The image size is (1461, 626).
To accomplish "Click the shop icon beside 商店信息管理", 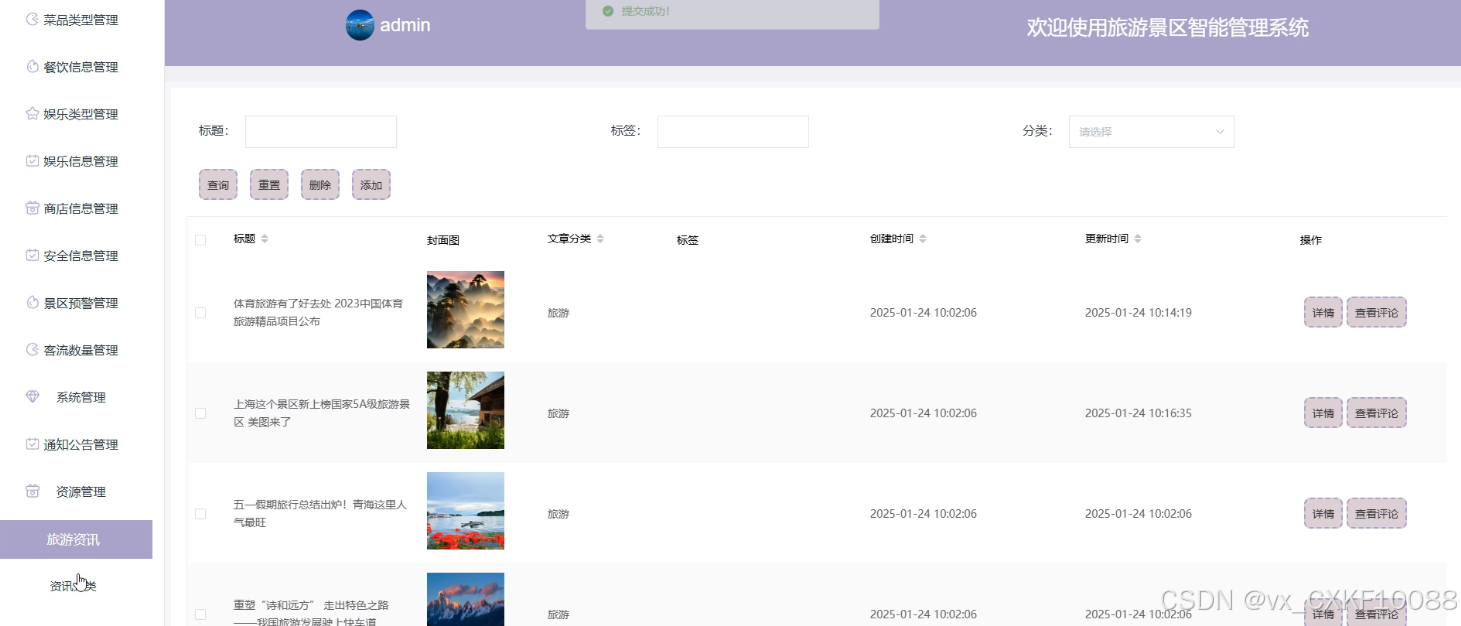I will [x=32, y=208].
